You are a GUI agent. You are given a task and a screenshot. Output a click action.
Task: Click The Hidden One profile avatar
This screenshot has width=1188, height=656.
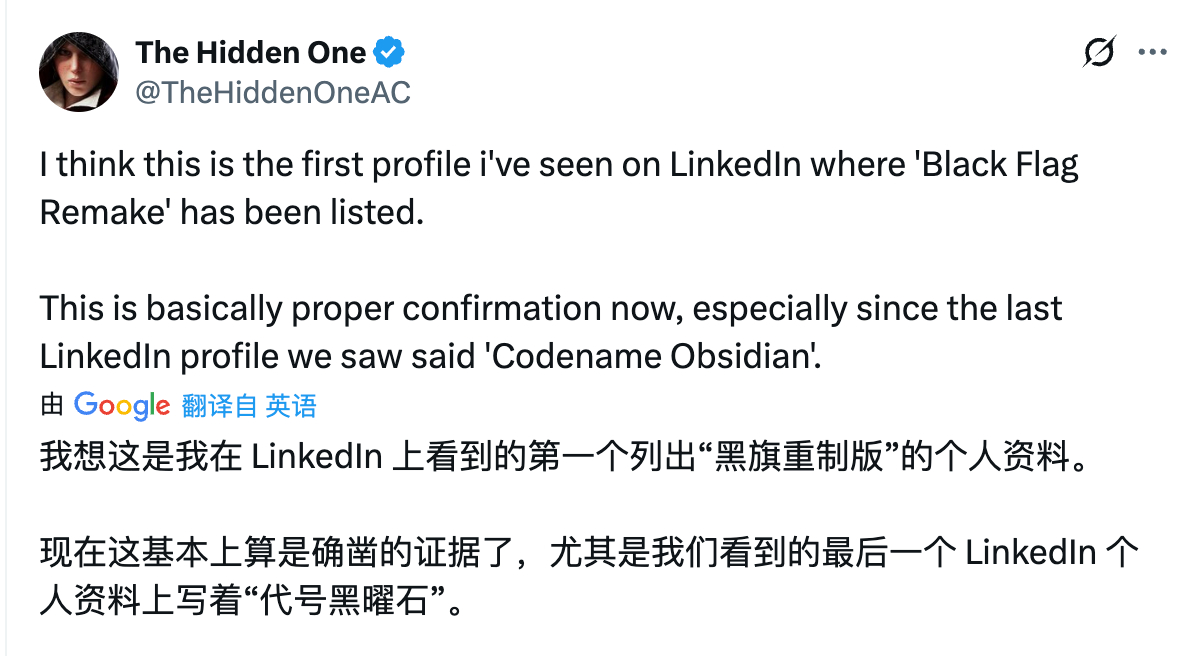(x=72, y=72)
